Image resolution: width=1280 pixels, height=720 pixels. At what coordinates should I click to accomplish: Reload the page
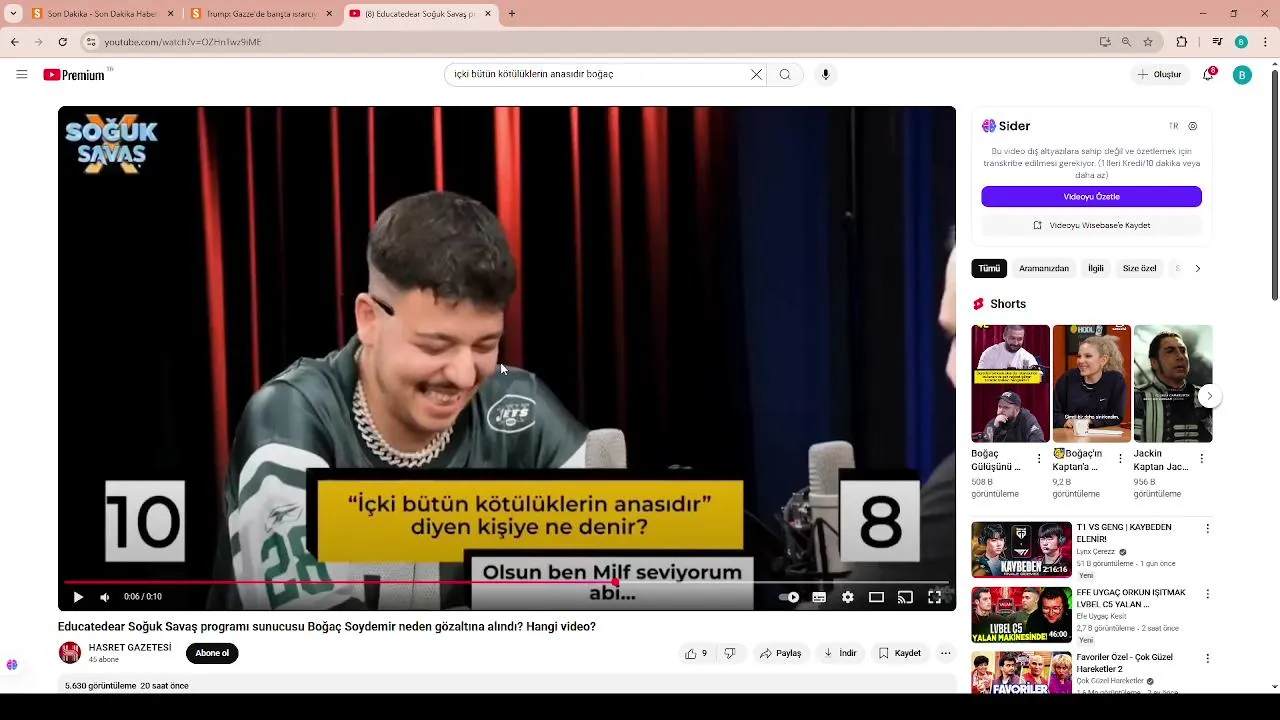(x=62, y=42)
